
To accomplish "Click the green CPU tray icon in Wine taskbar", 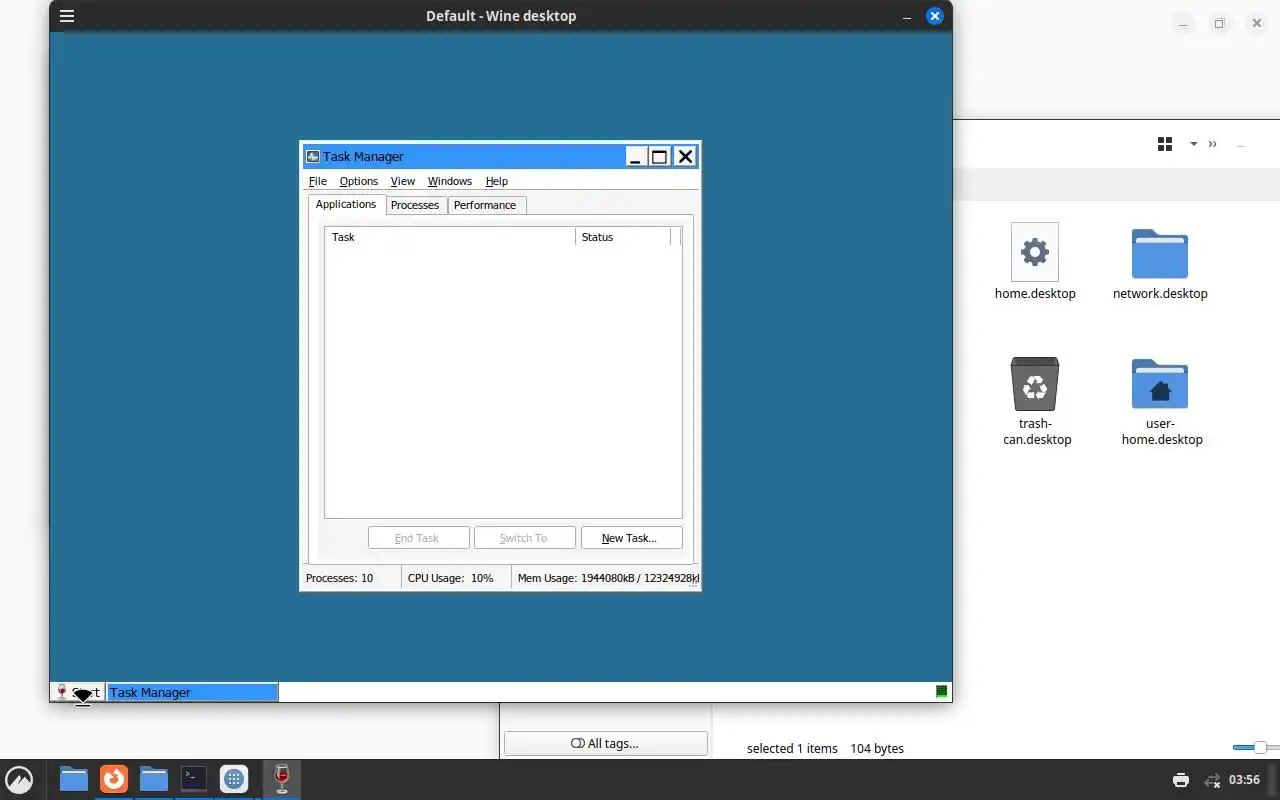I will coord(941,691).
